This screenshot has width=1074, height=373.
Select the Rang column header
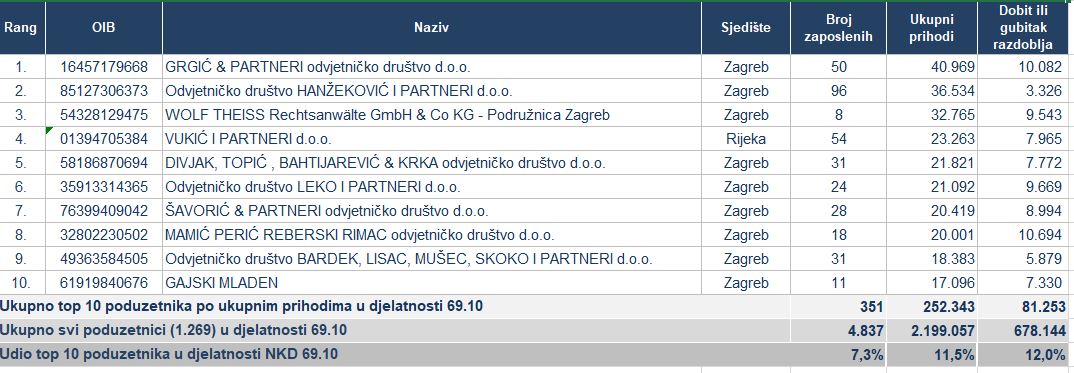pos(23,28)
